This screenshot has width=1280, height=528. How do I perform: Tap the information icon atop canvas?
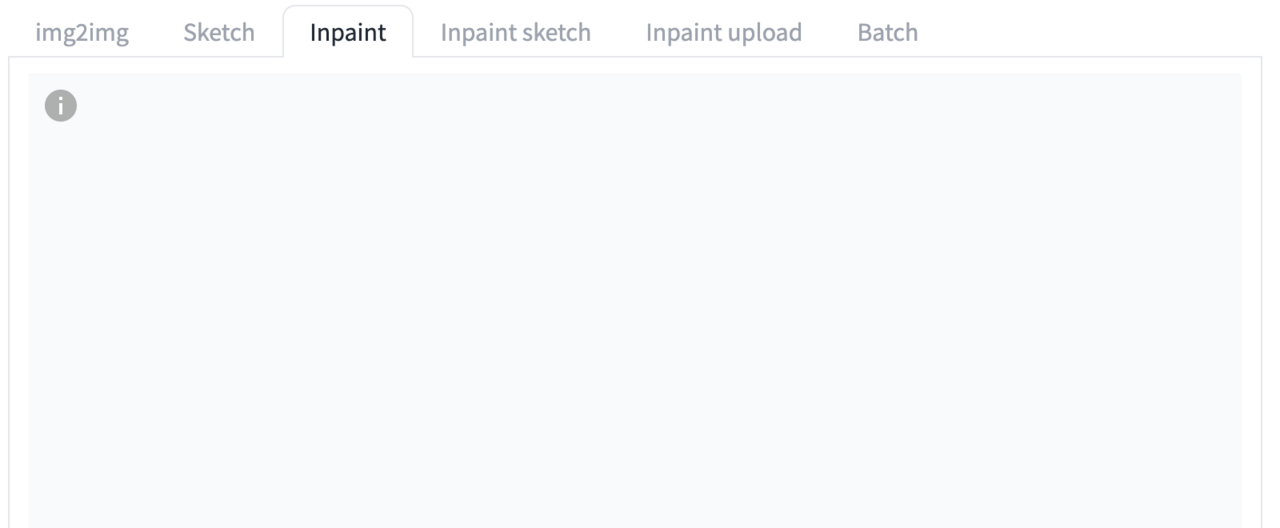(61, 105)
